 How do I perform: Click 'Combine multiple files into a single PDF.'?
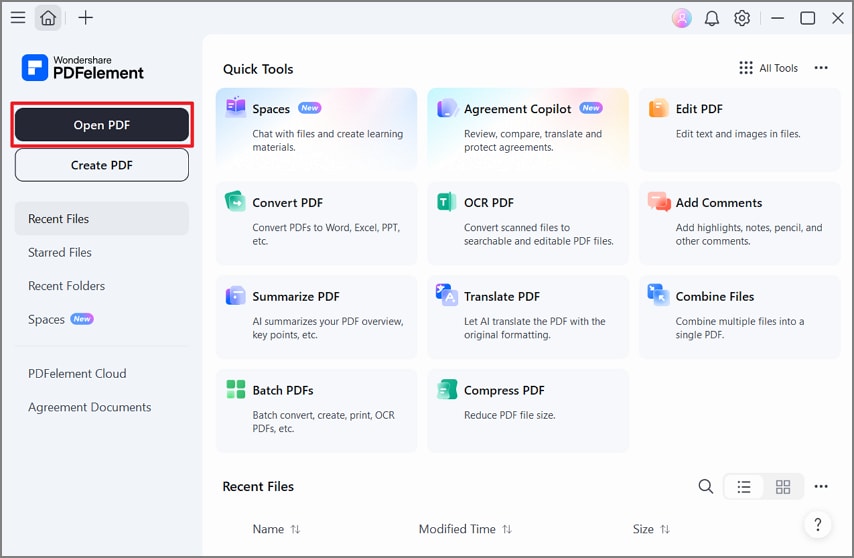point(740,328)
